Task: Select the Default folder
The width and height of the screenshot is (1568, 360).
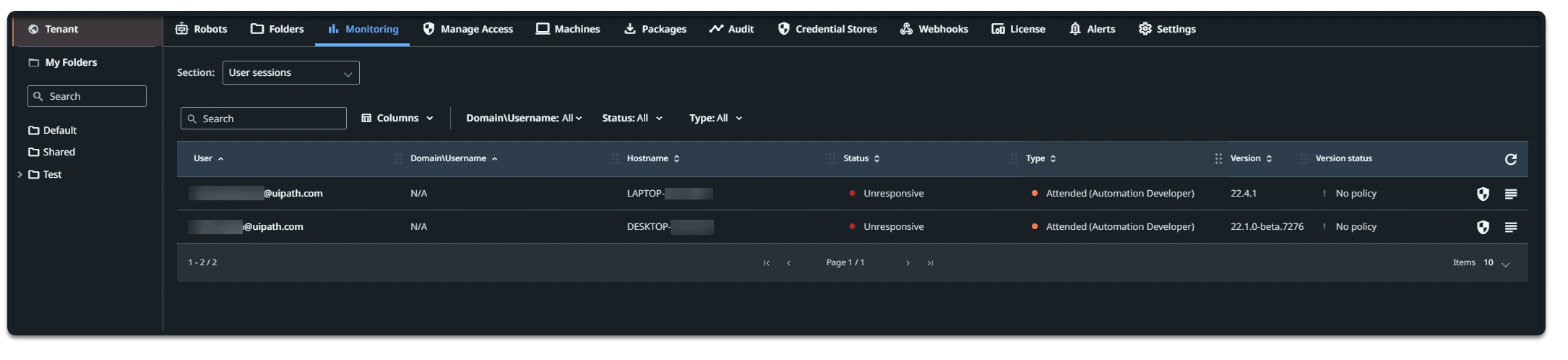Action: [52, 130]
